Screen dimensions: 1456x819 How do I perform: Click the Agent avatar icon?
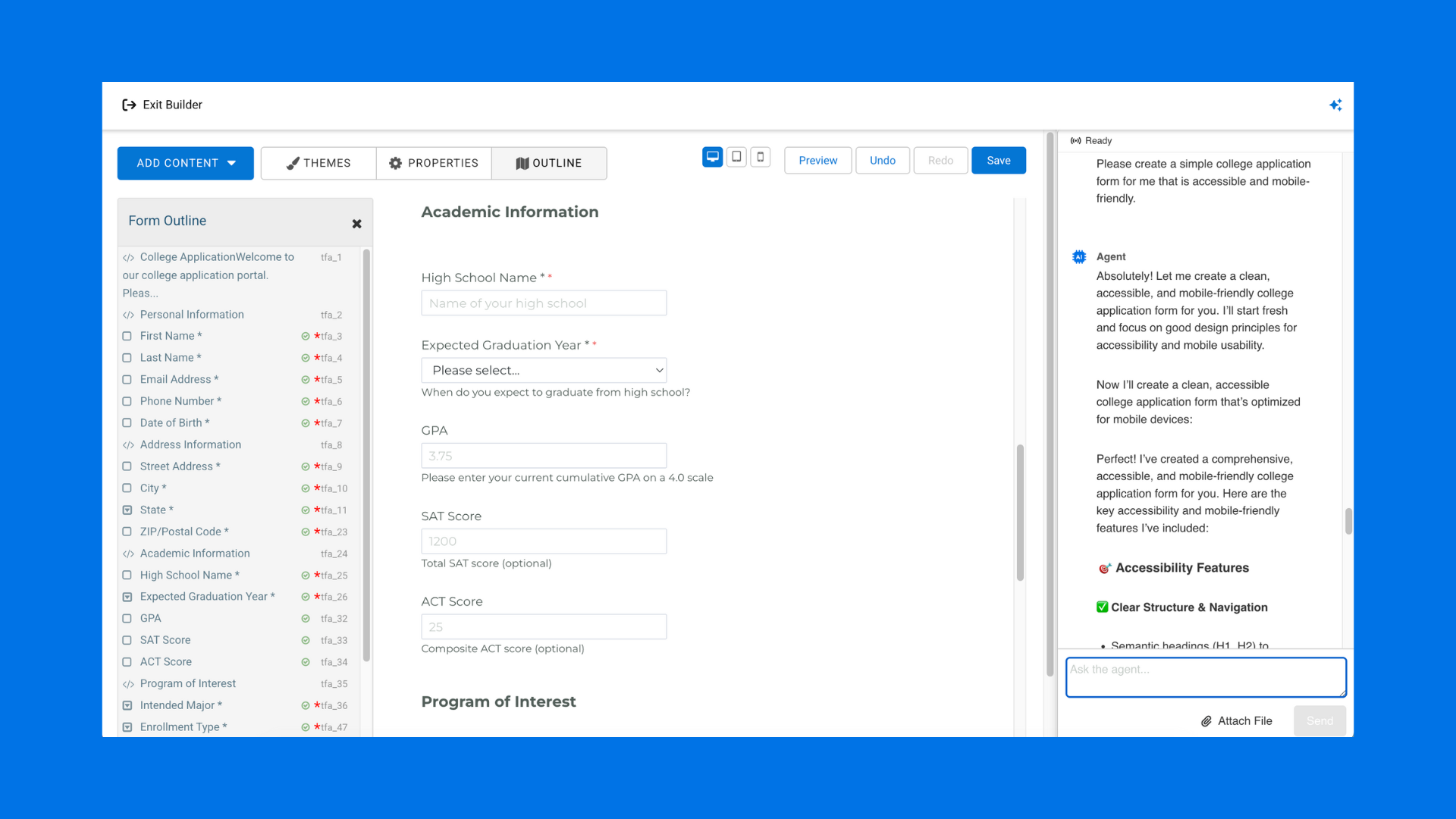1079,257
